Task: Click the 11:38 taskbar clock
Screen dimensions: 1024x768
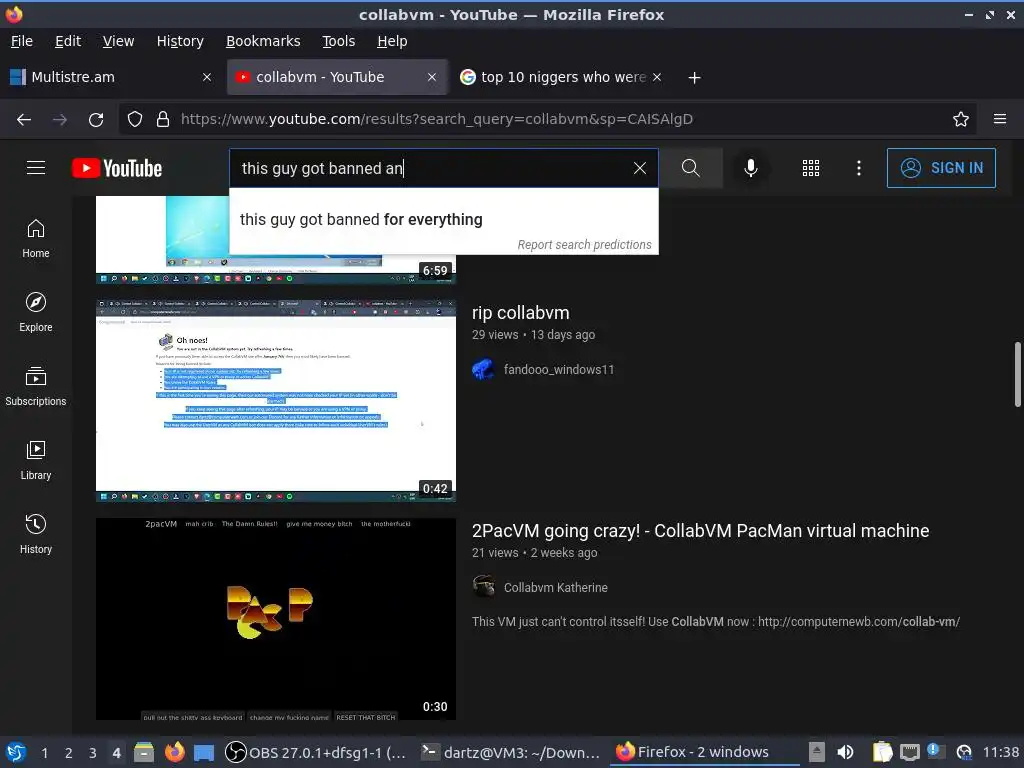Action: coord(1000,752)
